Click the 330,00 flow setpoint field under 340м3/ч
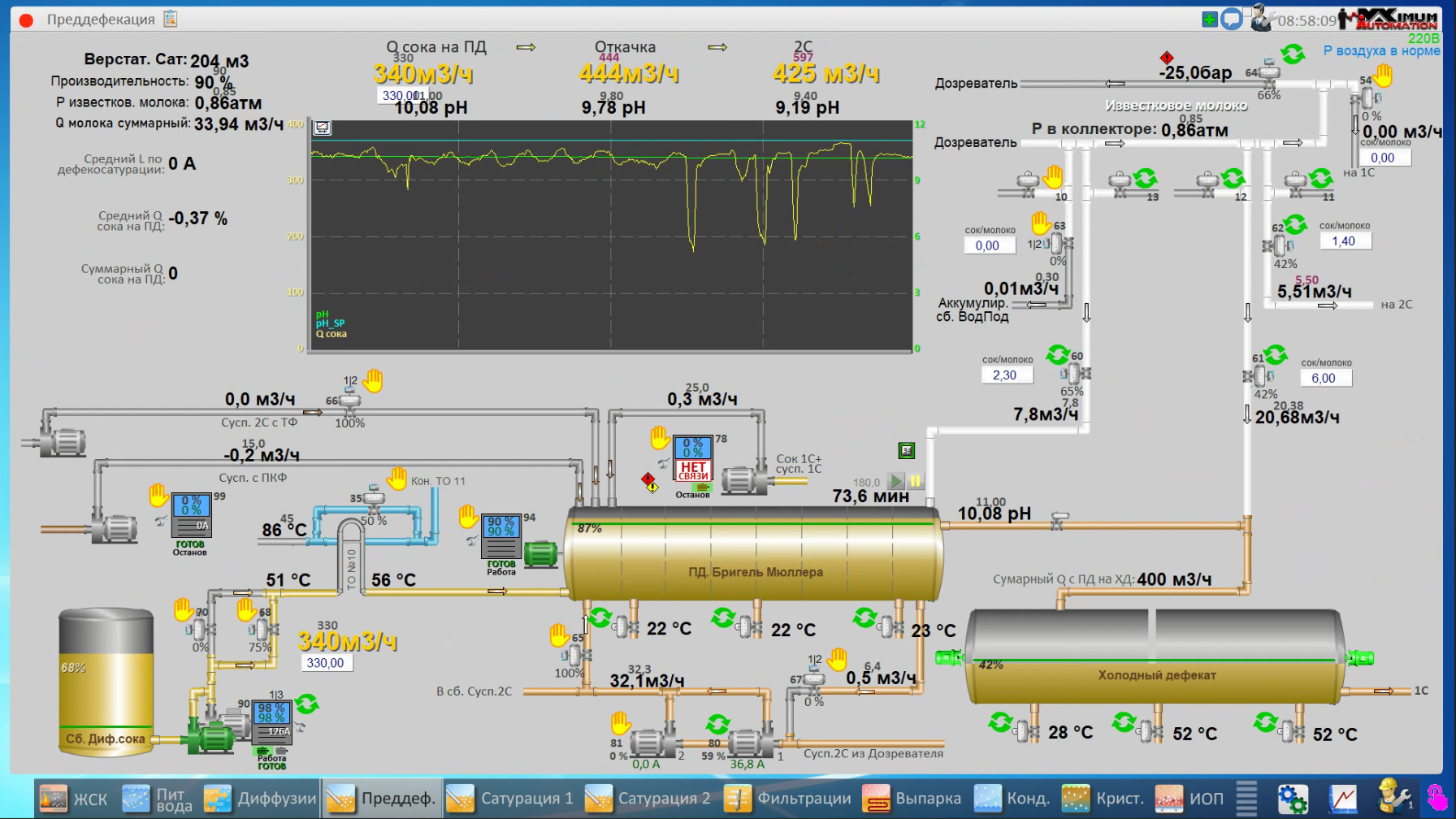Image resolution: width=1456 pixels, height=819 pixels. [325, 663]
